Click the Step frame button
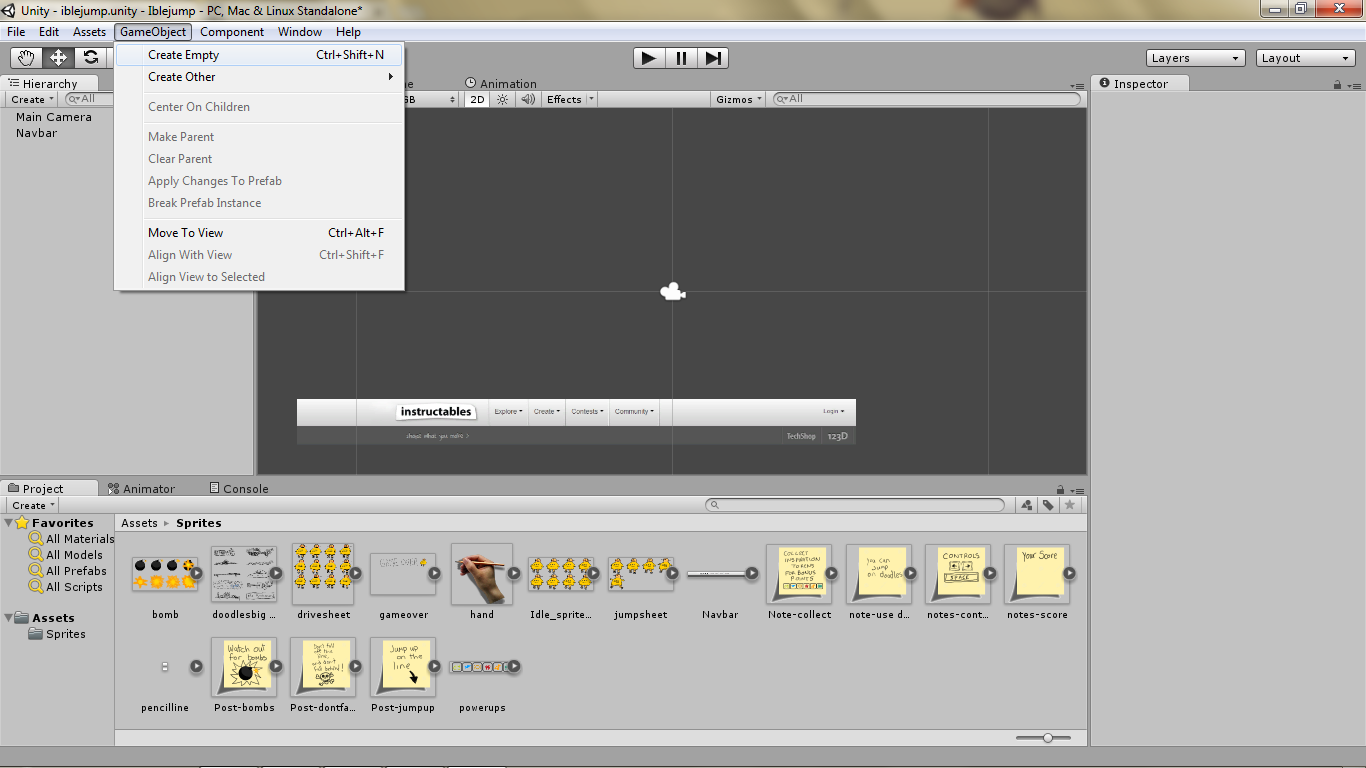1366x768 pixels. coord(712,58)
